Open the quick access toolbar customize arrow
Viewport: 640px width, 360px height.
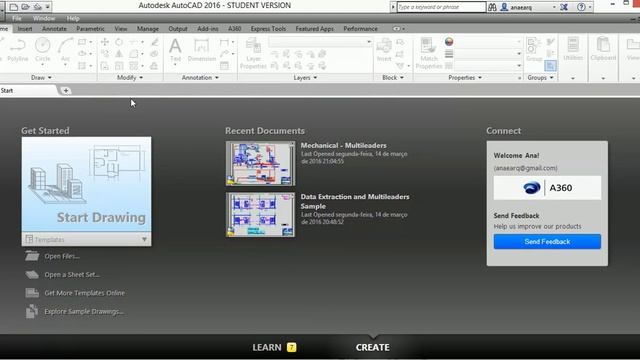pyautogui.click(x=48, y=7)
